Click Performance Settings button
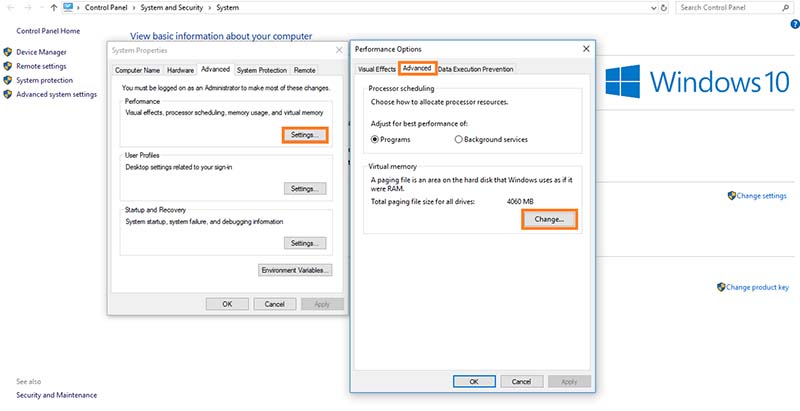This screenshot has height=411, width=800. pyautogui.click(x=305, y=135)
